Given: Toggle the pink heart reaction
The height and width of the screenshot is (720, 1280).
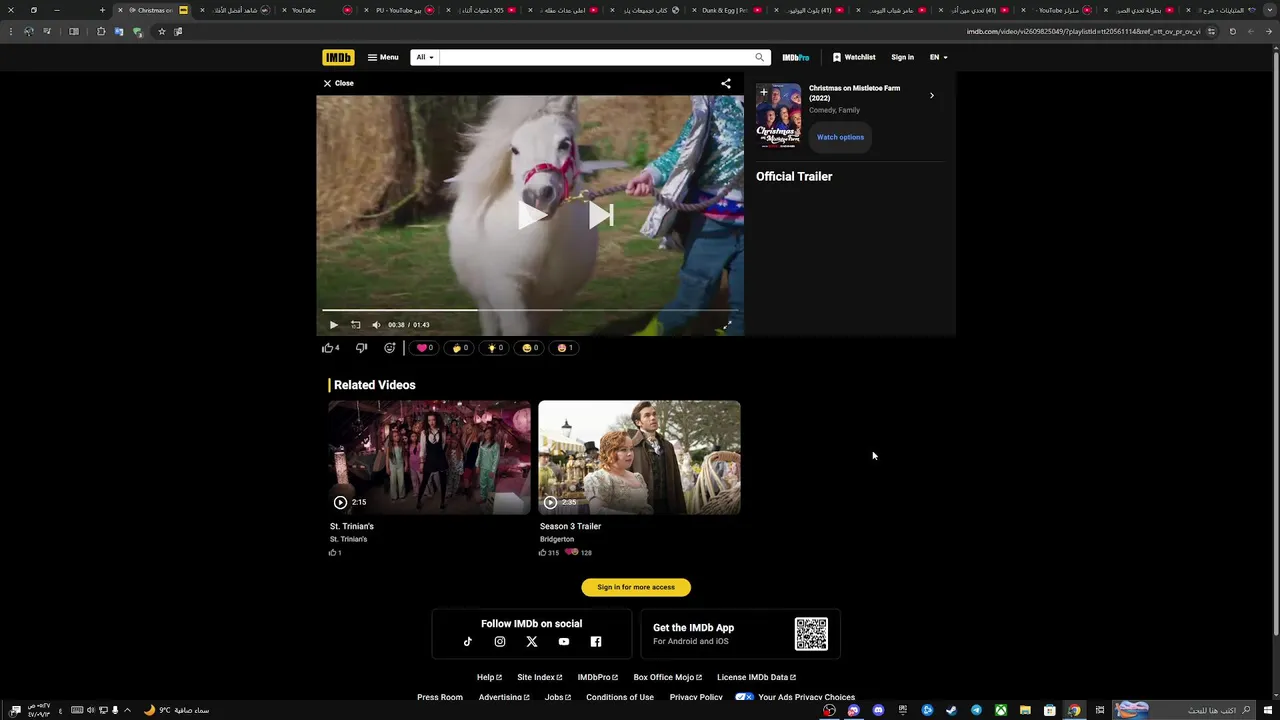Looking at the screenshot, I should click(x=424, y=348).
